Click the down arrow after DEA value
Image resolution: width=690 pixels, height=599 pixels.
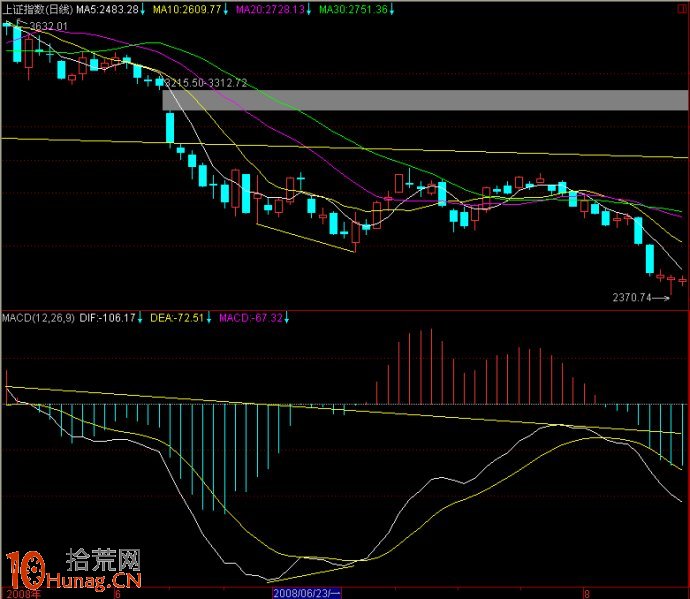click(209, 318)
